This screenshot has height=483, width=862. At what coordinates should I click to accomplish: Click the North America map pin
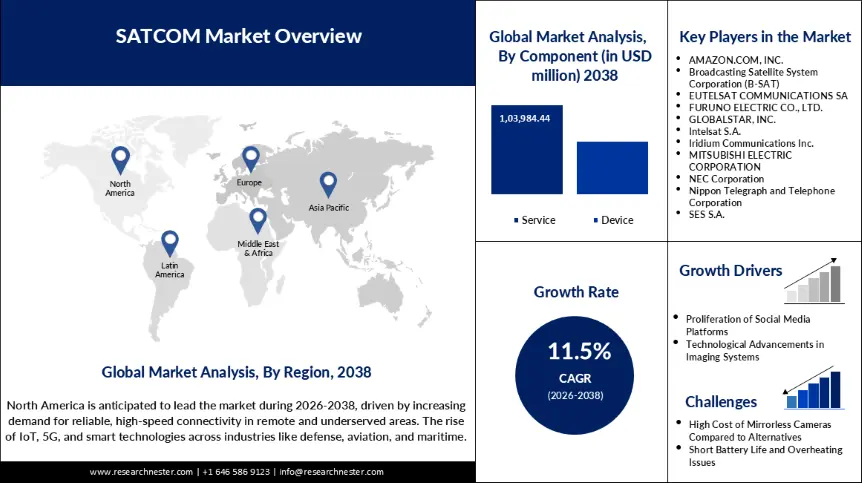(120, 160)
